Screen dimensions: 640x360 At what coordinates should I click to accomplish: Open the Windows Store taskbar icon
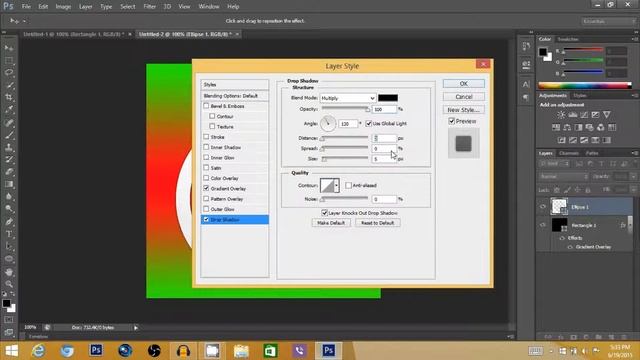(x=270, y=351)
